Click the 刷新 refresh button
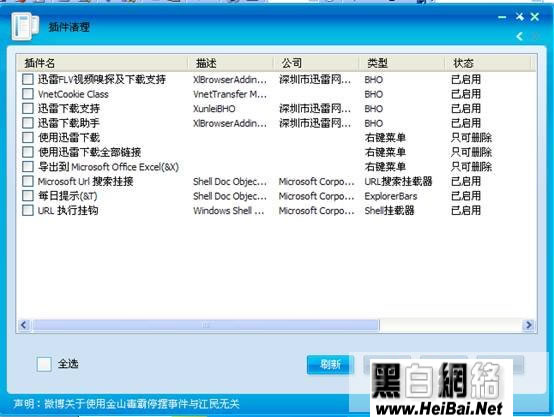The image size is (554, 417). [330, 364]
